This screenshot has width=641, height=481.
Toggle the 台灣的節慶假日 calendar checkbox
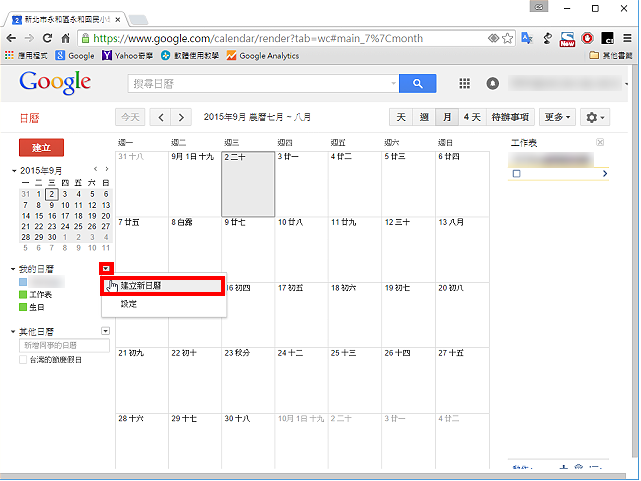point(23,360)
